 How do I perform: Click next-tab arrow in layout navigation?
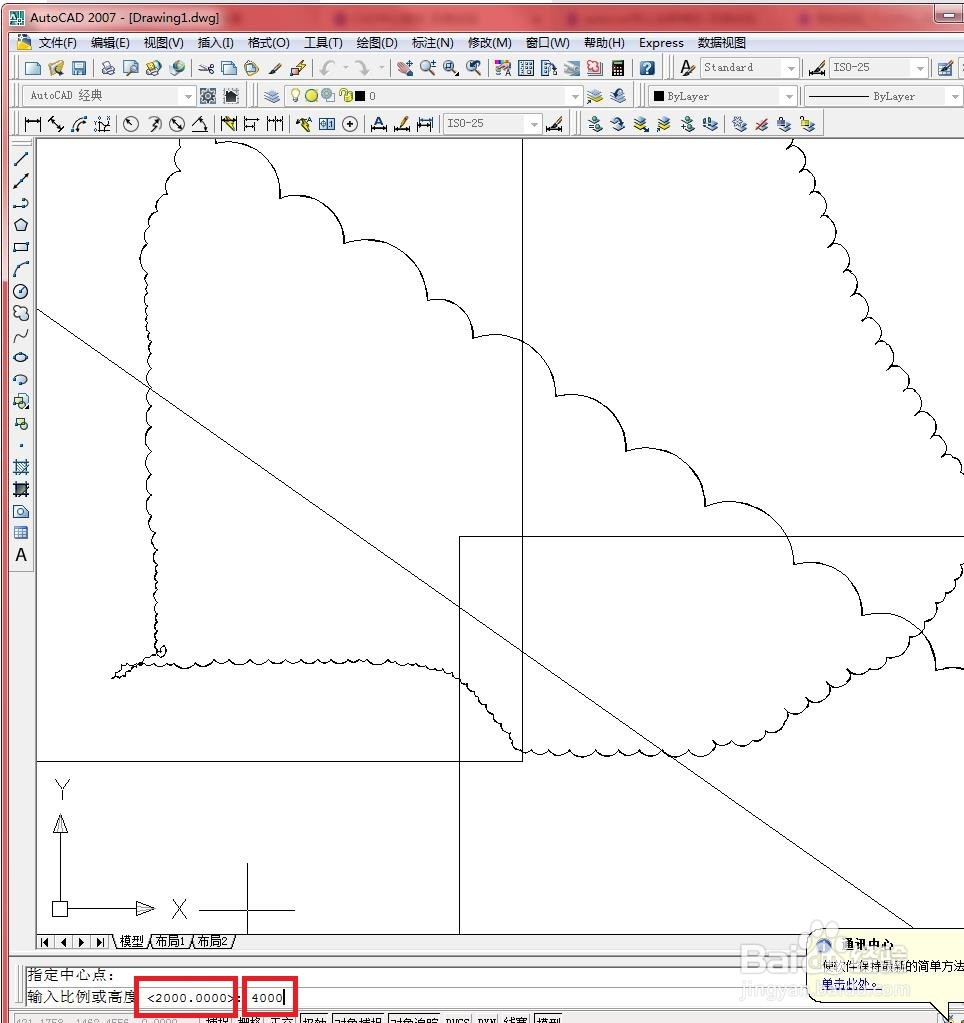click(82, 942)
